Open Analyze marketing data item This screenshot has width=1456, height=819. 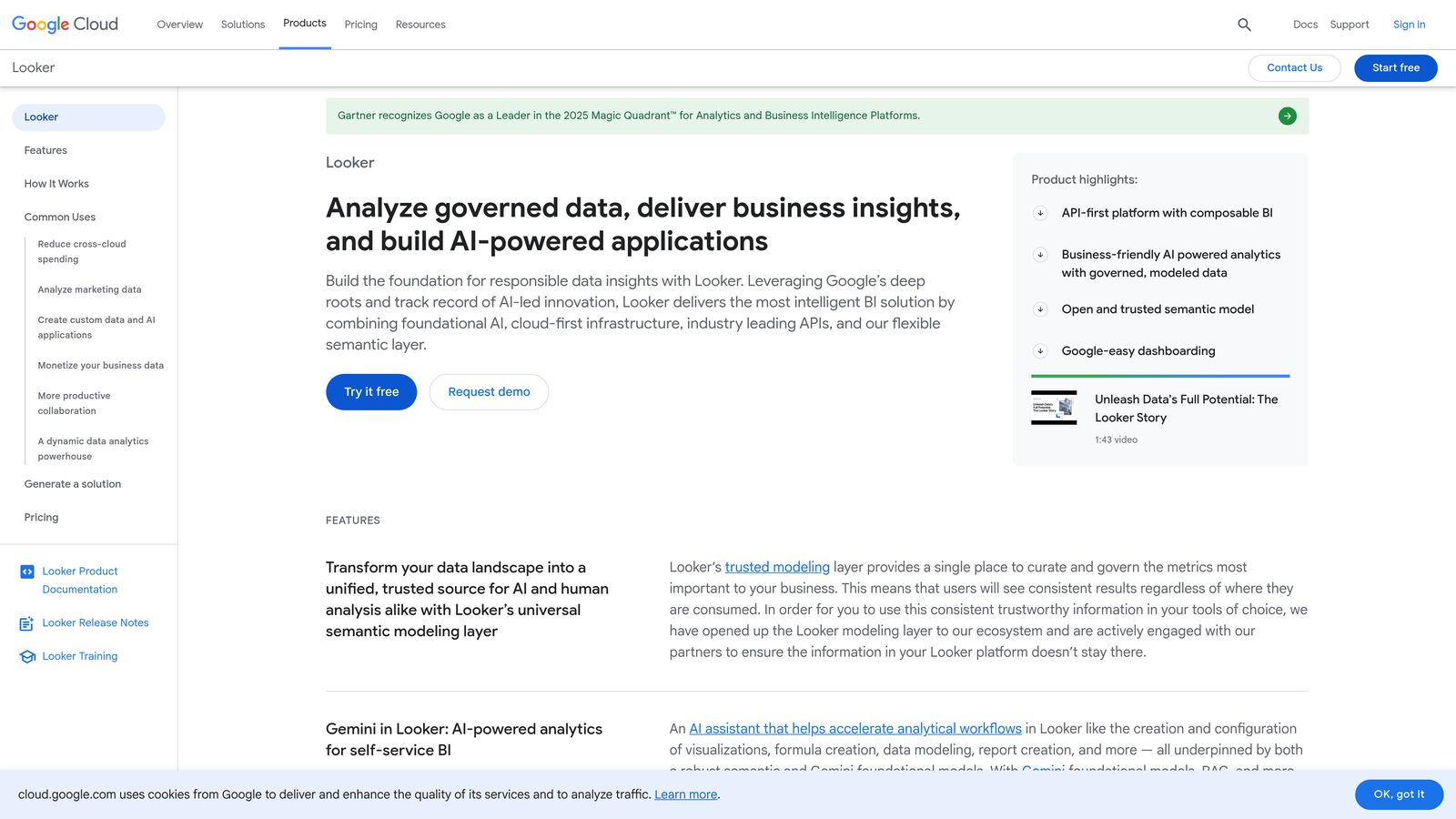(89, 289)
